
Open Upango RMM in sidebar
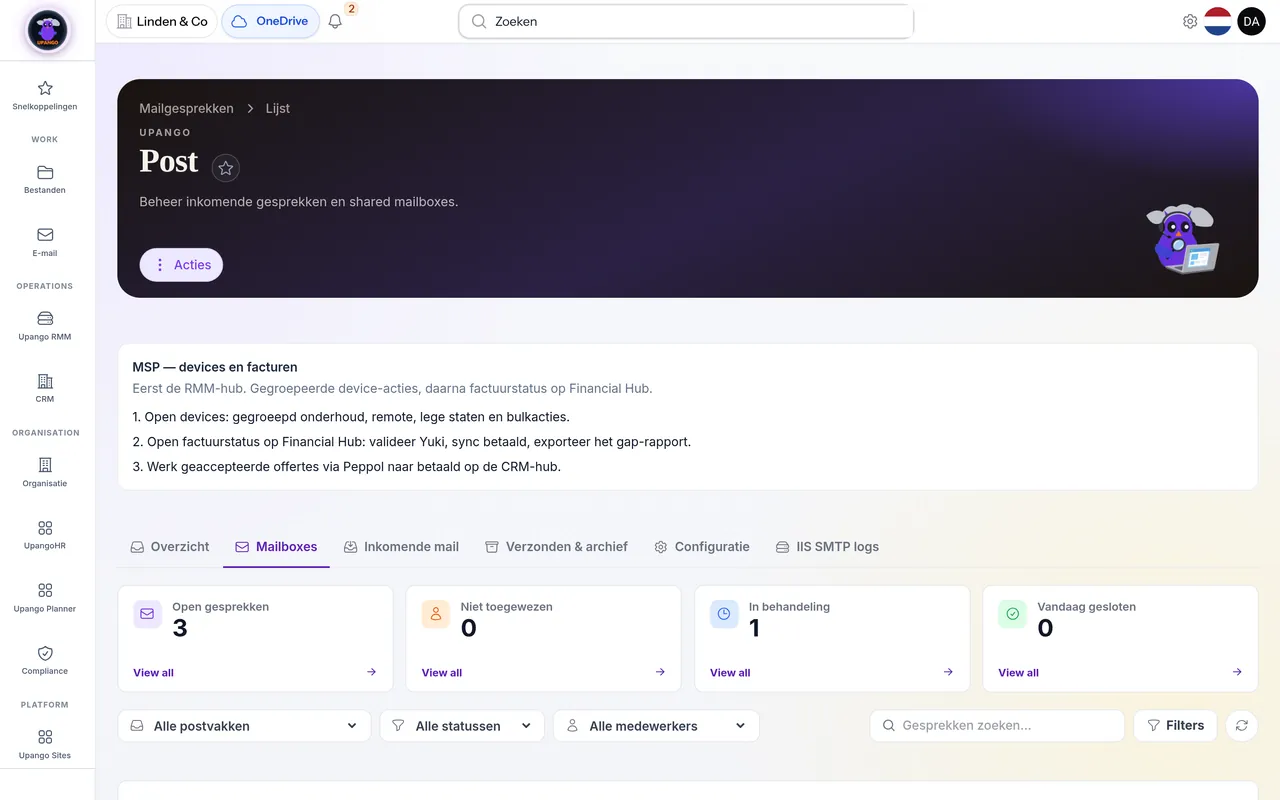[45, 326]
